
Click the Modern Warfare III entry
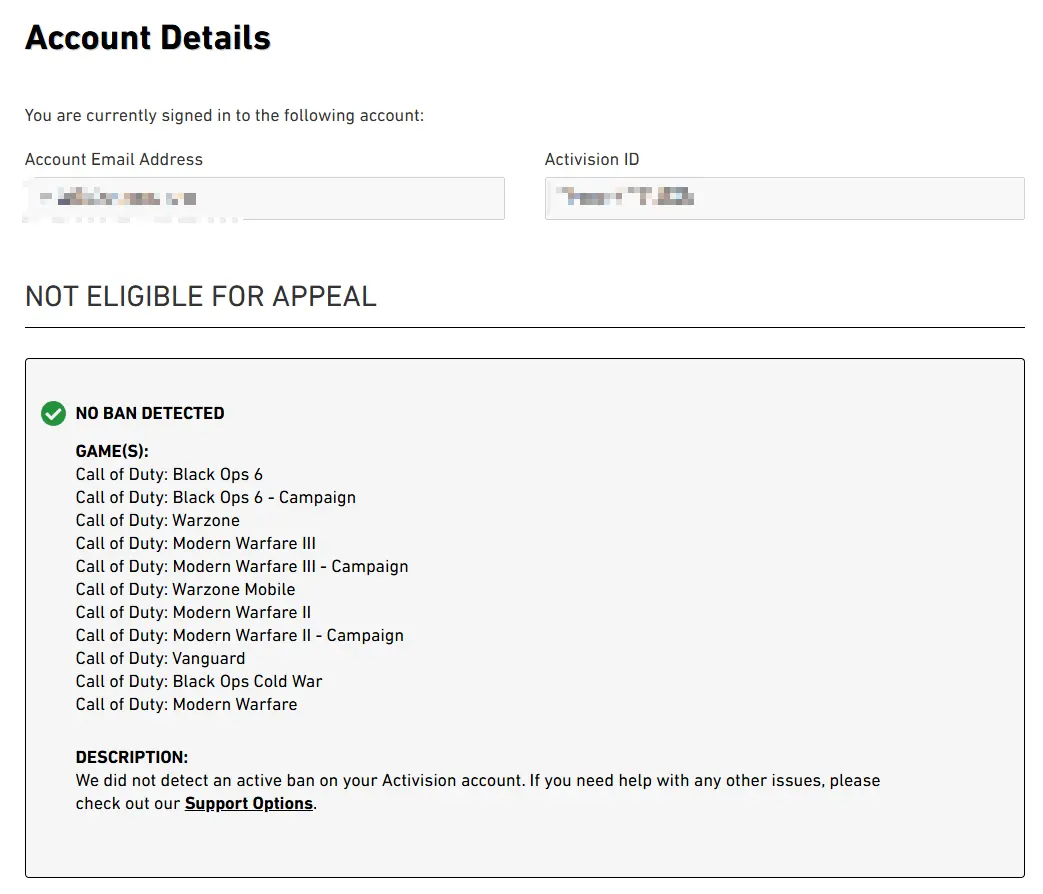click(196, 543)
